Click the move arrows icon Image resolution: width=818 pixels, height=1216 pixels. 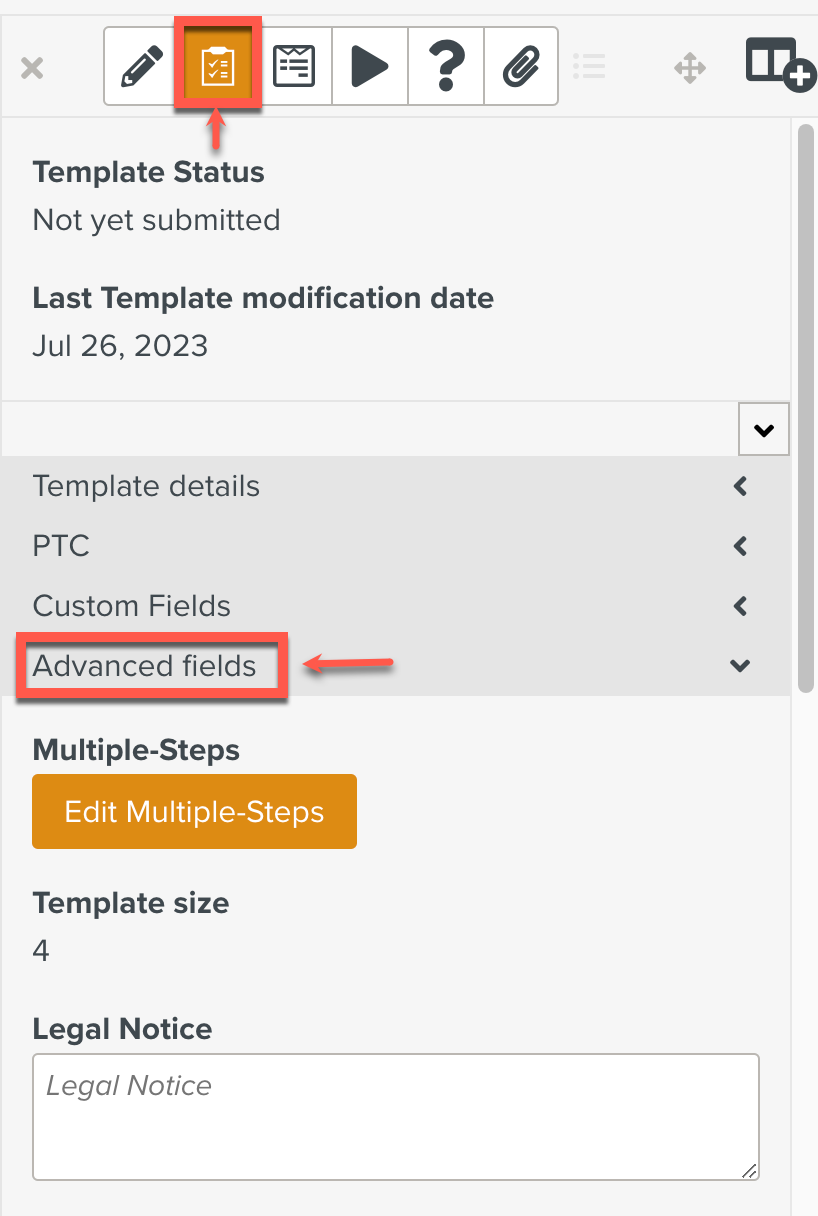(x=690, y=68)
